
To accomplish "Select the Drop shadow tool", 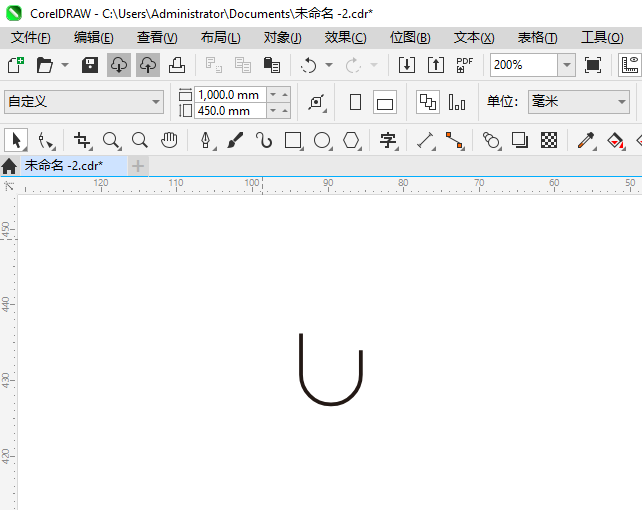I will (x=520, y=140).
